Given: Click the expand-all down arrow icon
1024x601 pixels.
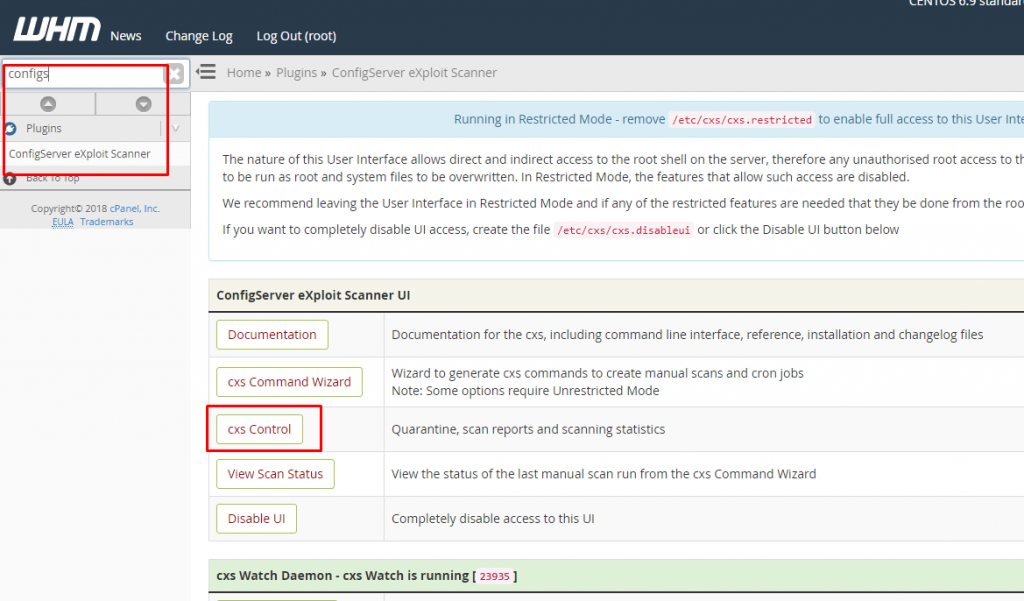Looking at the screenshot, I should (x=143, y=104).
